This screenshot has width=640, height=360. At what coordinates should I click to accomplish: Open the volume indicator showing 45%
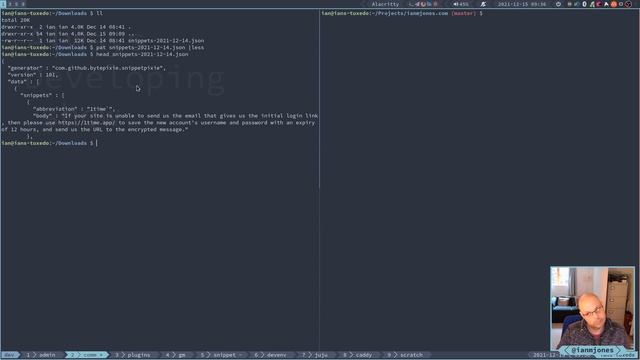point(461,4)
